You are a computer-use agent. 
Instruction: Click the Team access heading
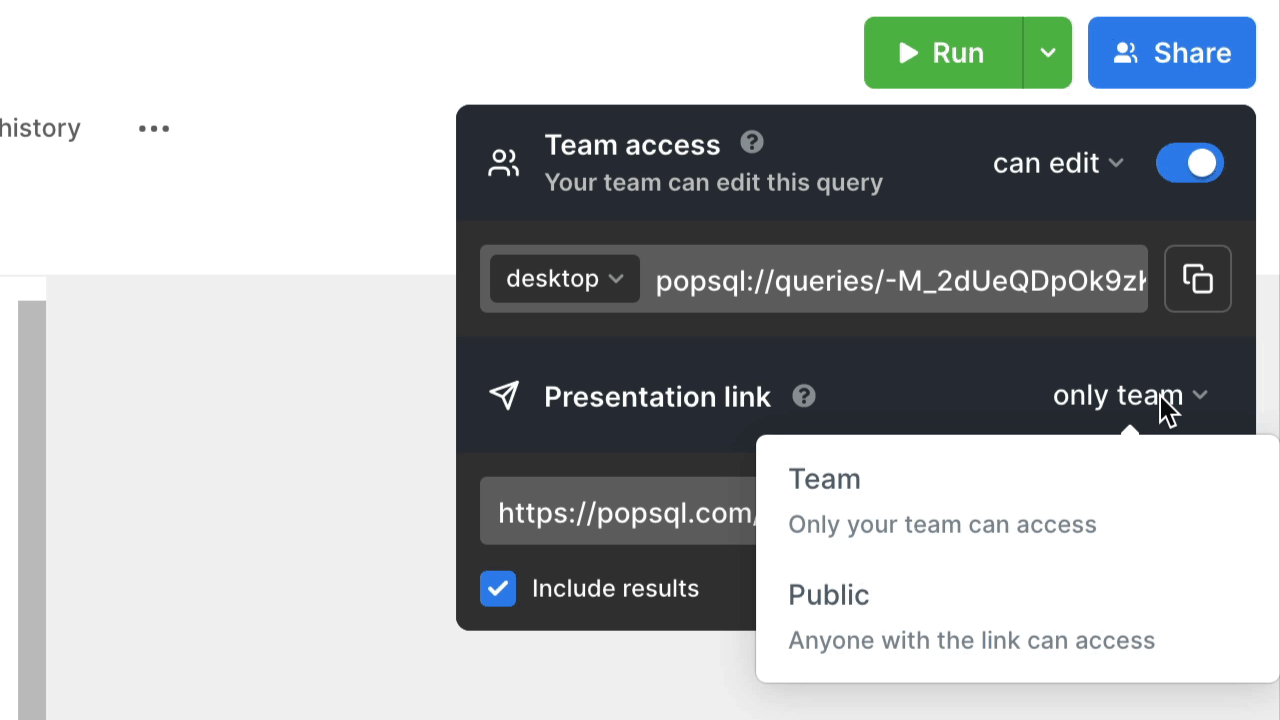[x=632, y=145]
